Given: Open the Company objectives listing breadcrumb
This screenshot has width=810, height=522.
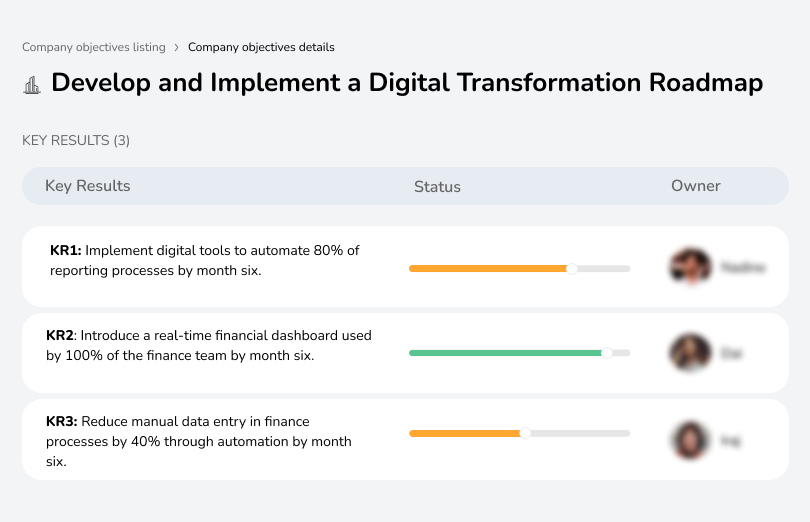Looking at the screenshot, I should 94,47.
